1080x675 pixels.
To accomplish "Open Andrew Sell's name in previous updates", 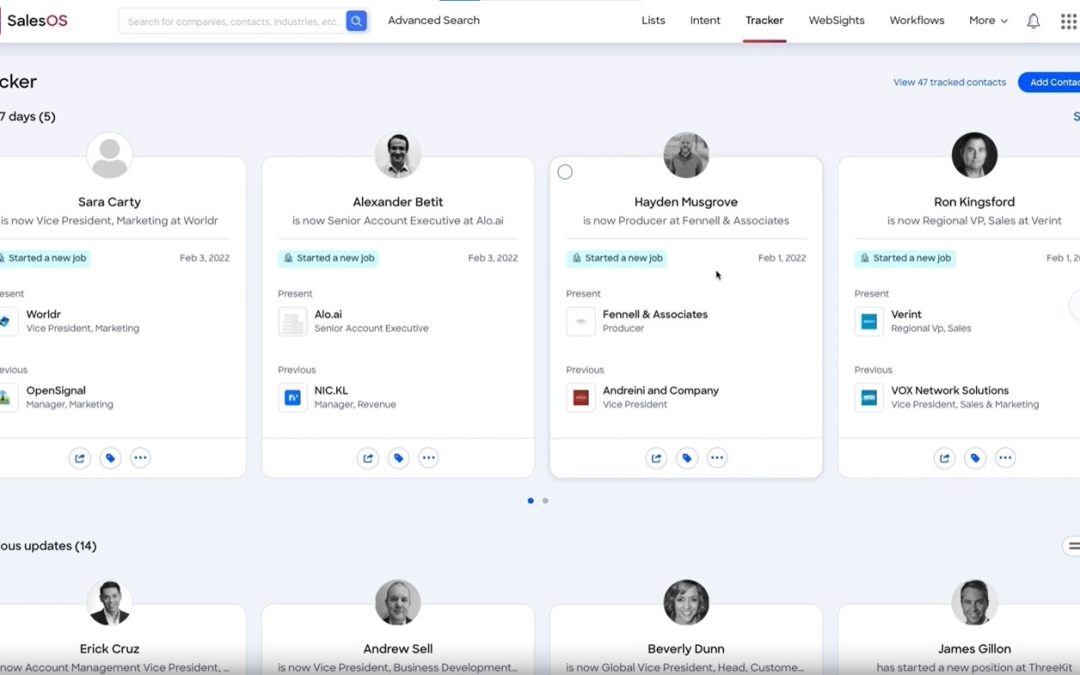I will coord(397,649).
